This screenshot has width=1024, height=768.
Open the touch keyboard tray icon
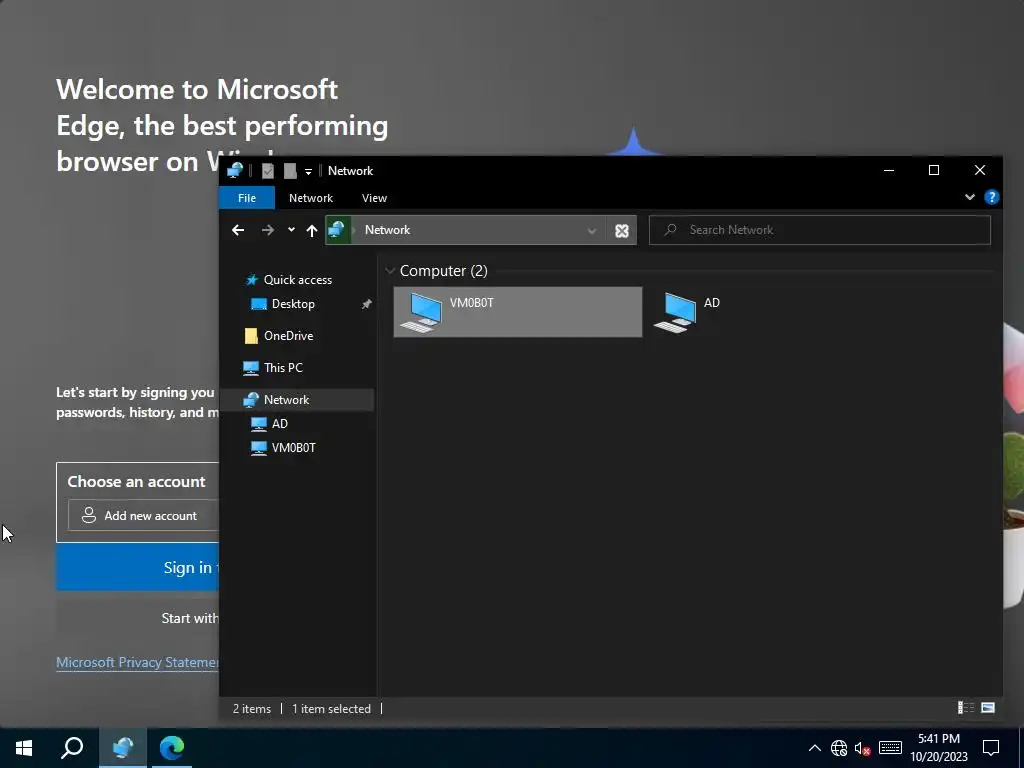point(890,748)
